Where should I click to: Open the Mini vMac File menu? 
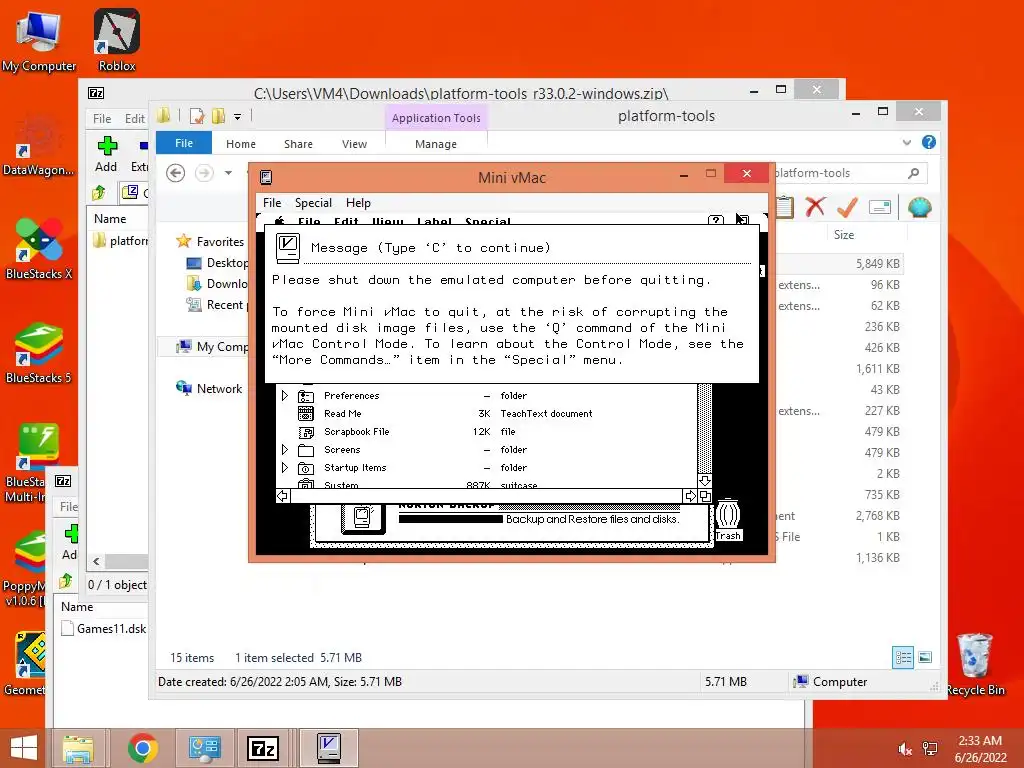(x=272, y=202)
